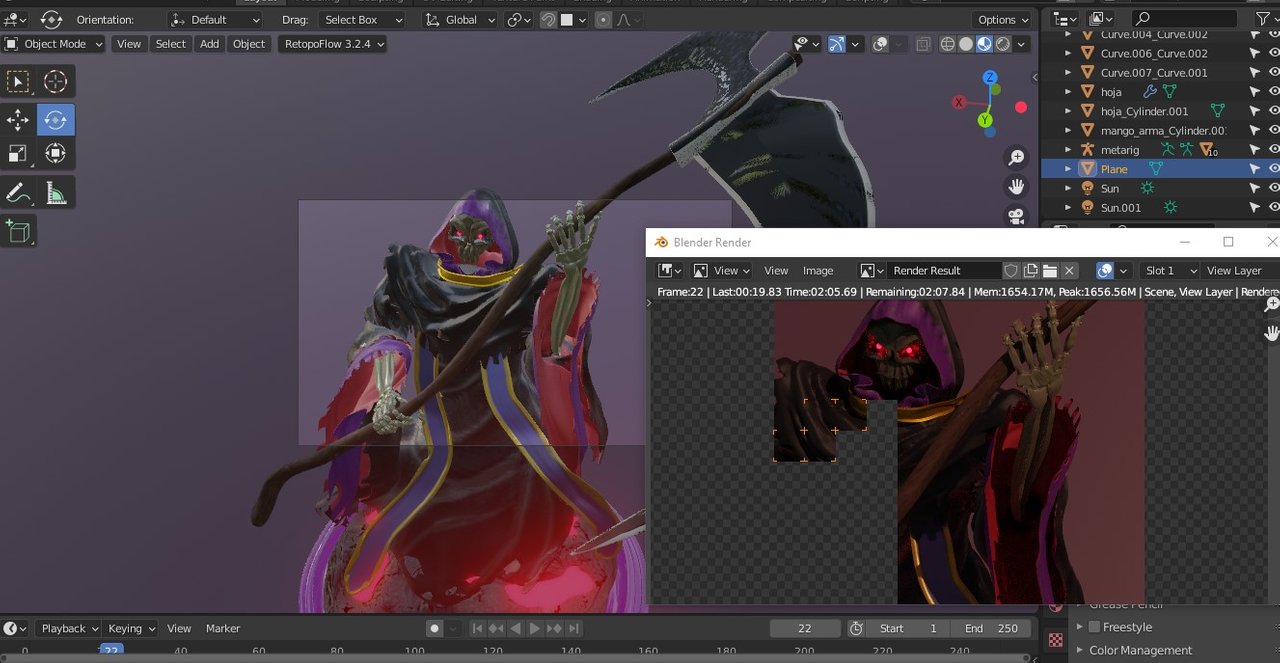Screen dimensions: 1280x663
Task: Toggle show gizmo button in viewport header
Action: (836, 44)
